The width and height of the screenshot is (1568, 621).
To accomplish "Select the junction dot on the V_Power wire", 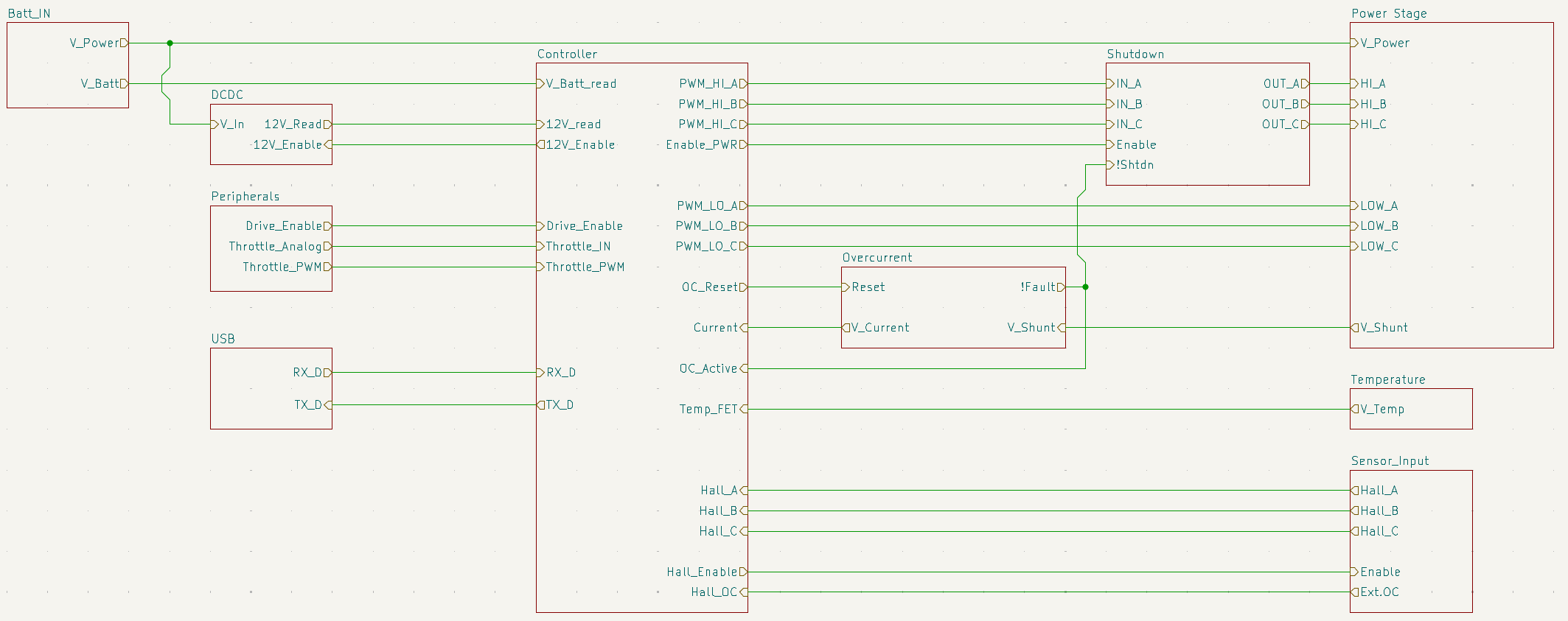I will pos(170,43).
